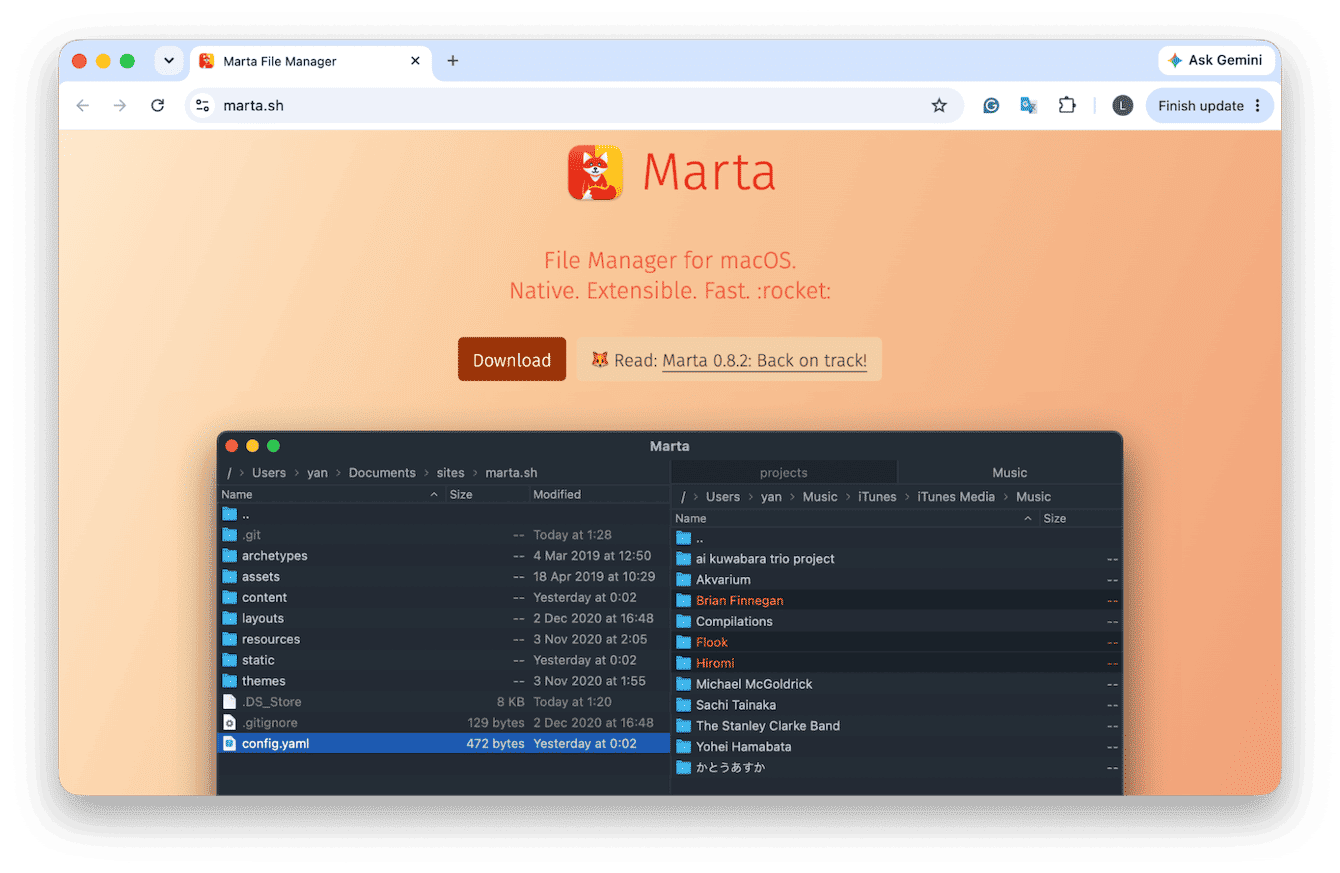
Task: Select the Marta File Manager browser tab
Action: (x=310, y=61)
